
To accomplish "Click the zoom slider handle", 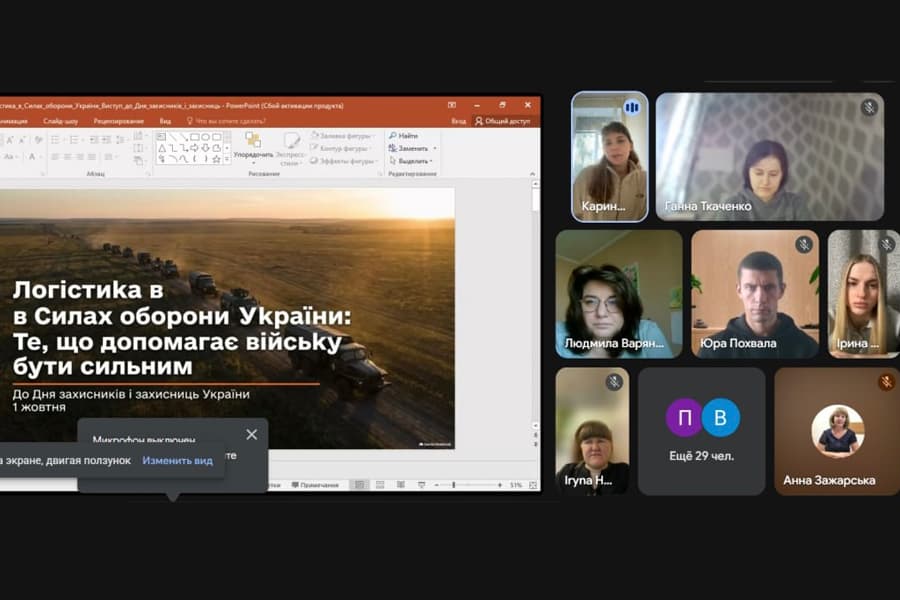I will click(453, 485).
